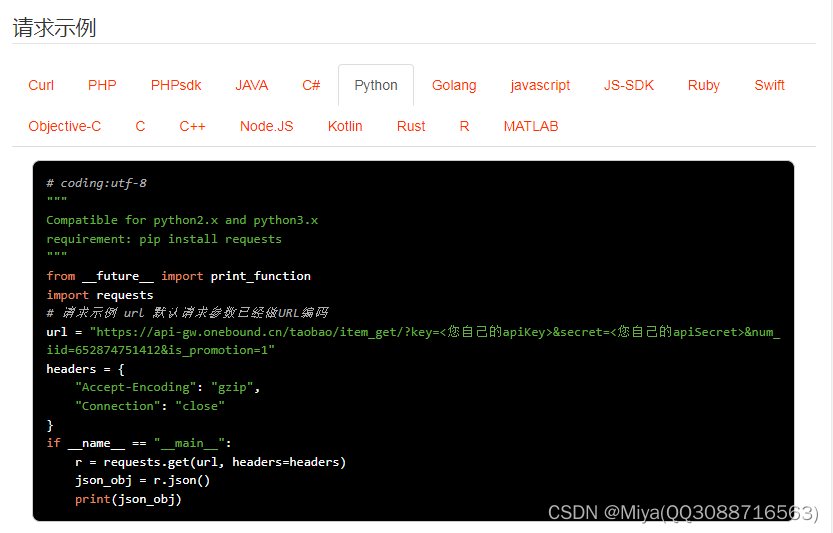Viewport: 833px width, 533px height.
Task: Open the PHP example tab
Action: pyautogui.click(x=102, y=85)
